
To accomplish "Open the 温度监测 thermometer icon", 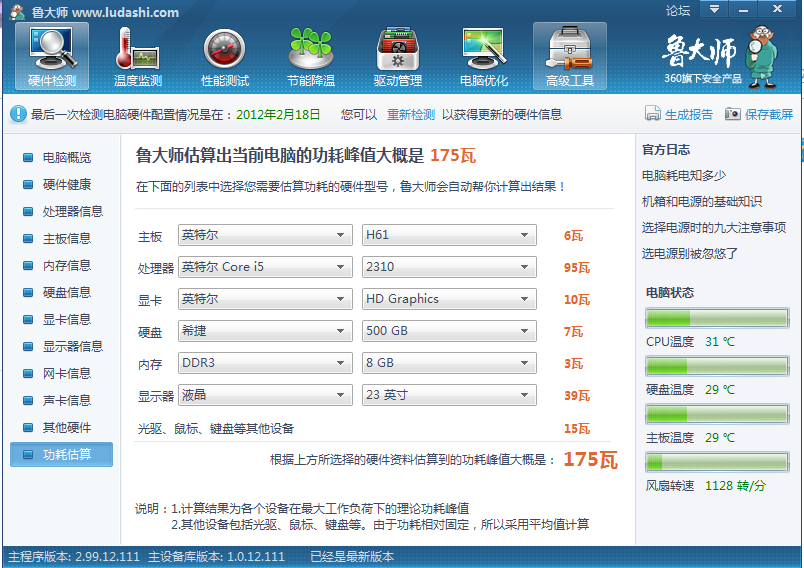I will pos(138,56).
